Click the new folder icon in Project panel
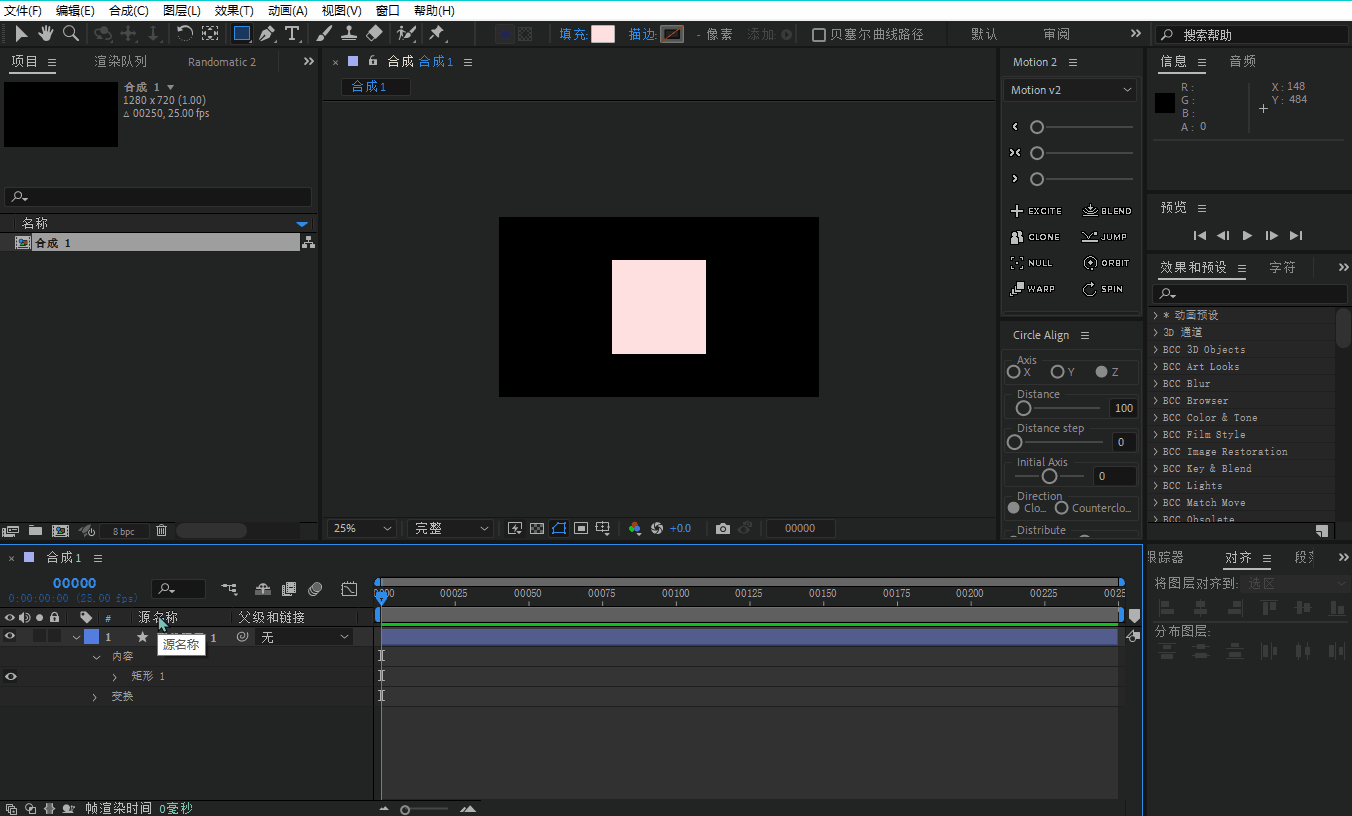Screen dimensions: 1352x816 35,530
